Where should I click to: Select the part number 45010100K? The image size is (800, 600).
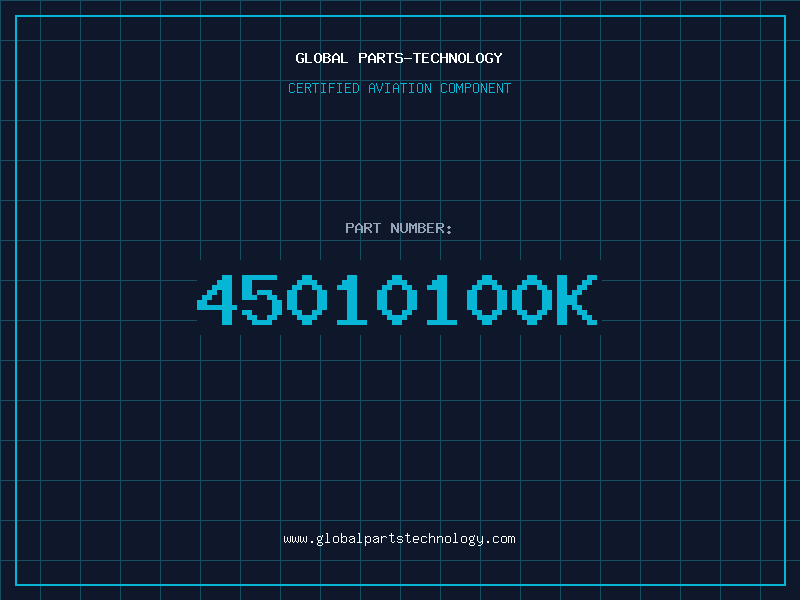(397, 299)
